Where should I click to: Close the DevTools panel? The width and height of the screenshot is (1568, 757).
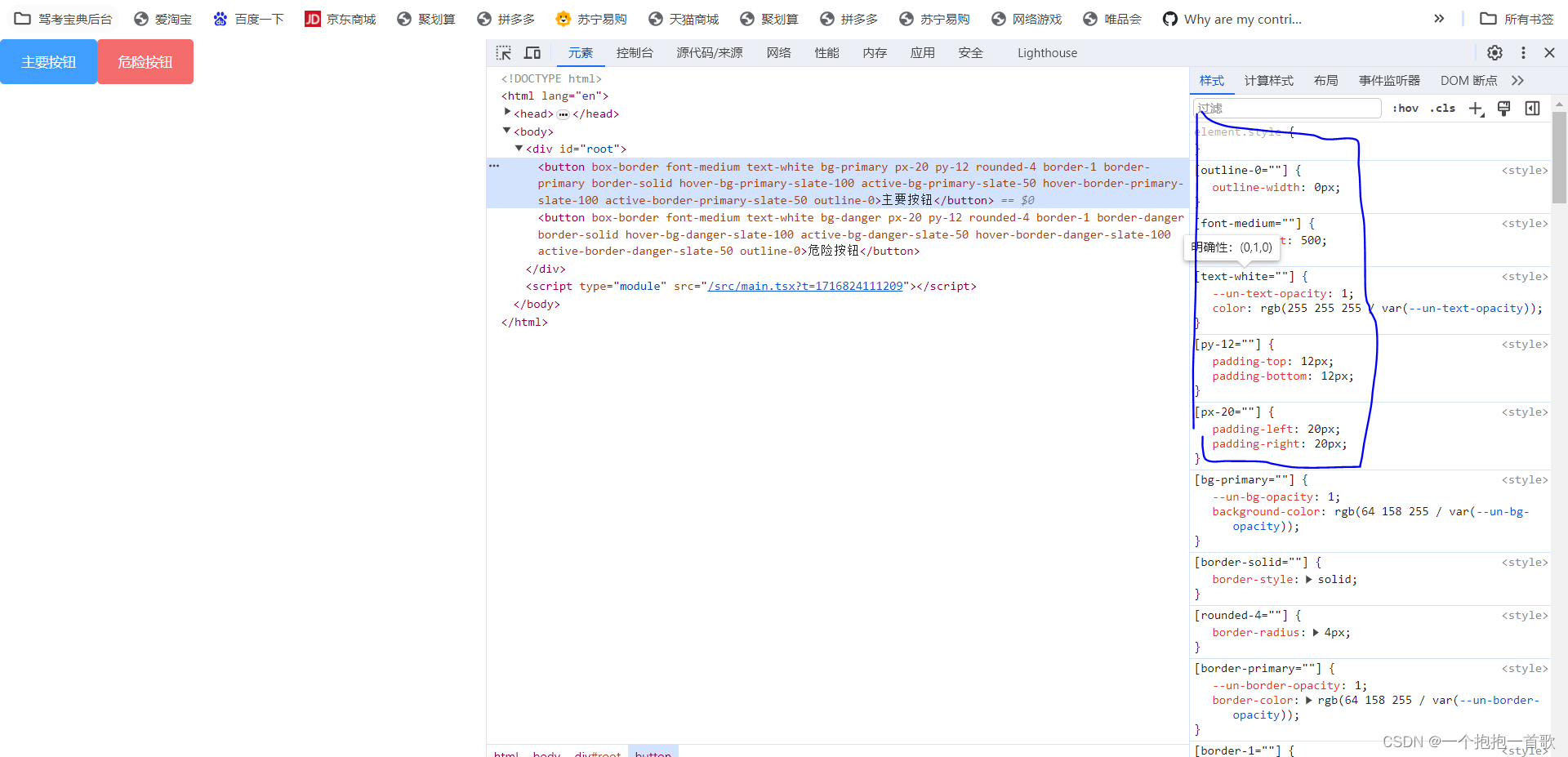pos(1549,52)
